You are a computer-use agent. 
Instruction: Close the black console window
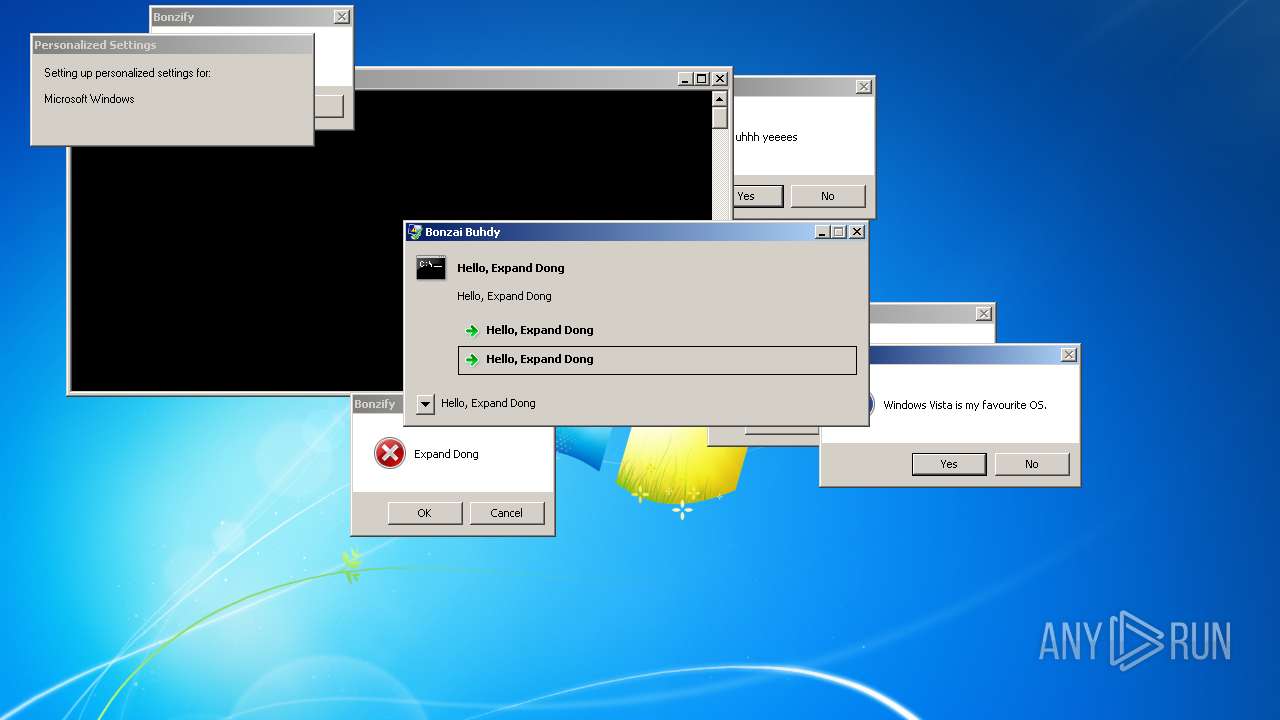tap(720, 79)
